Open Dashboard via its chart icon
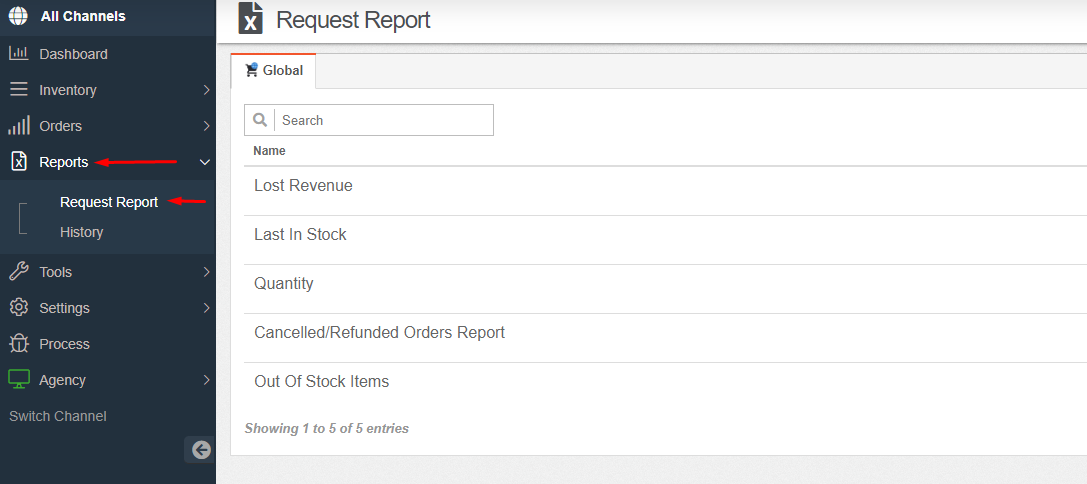The image size is (1087, 484). pyautogui.click(x=19, y=53)
